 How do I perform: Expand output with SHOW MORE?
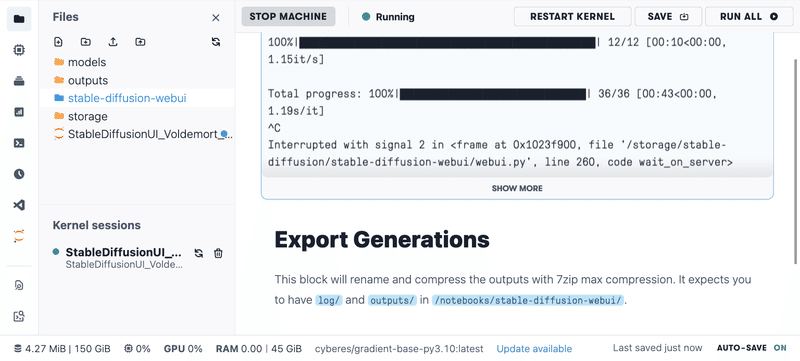pyautogui.click(x=517, y=188)
